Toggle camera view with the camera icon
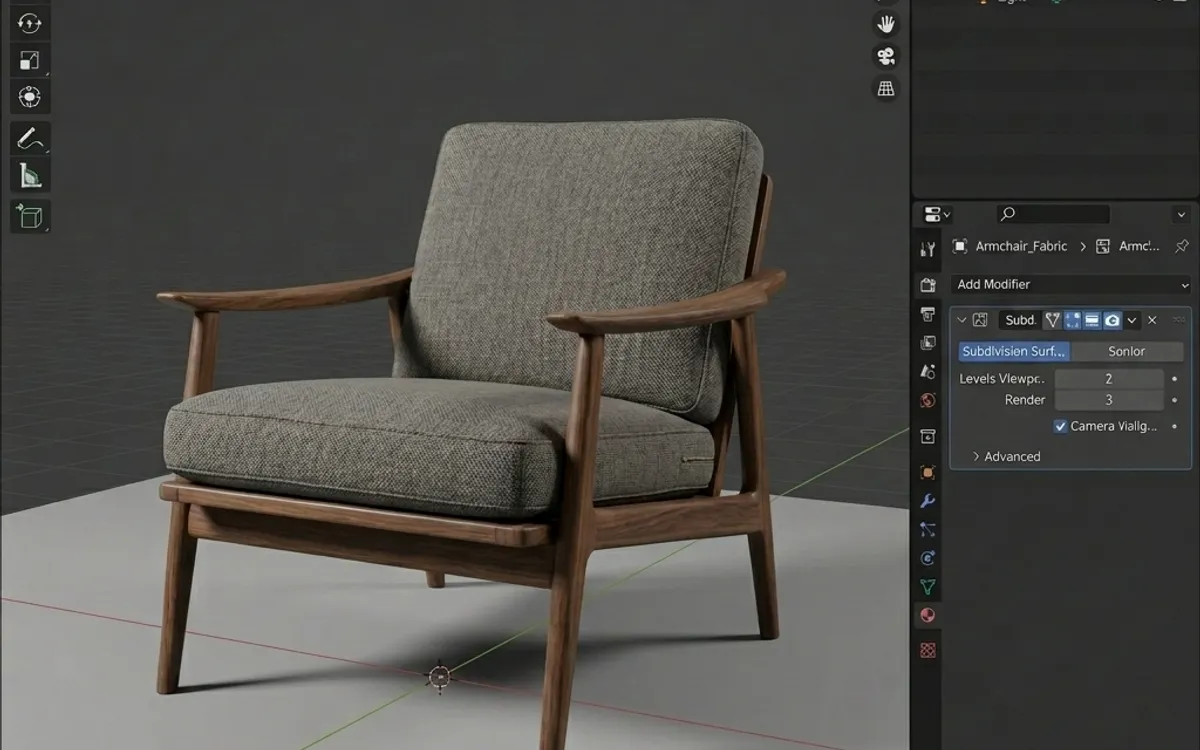Viewport: 1200px width, 750px height. tap(885, 56)
